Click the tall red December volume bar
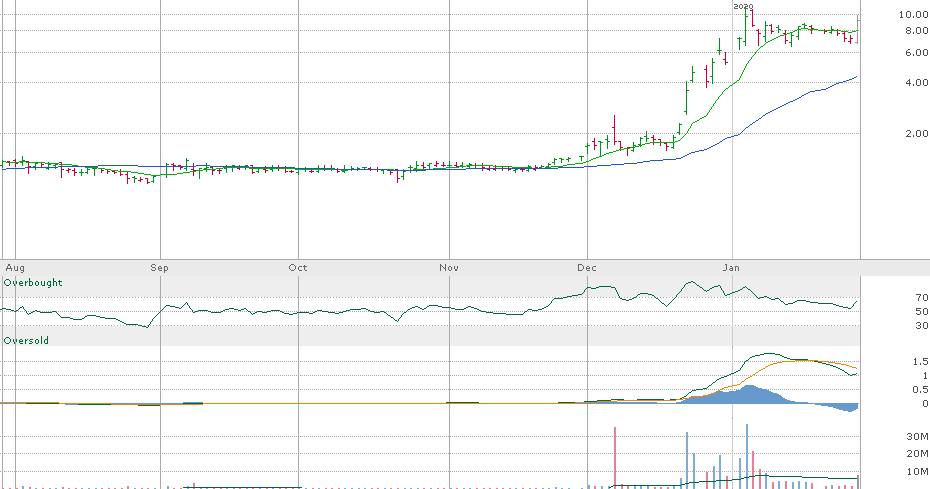 [x=615, y=458]
